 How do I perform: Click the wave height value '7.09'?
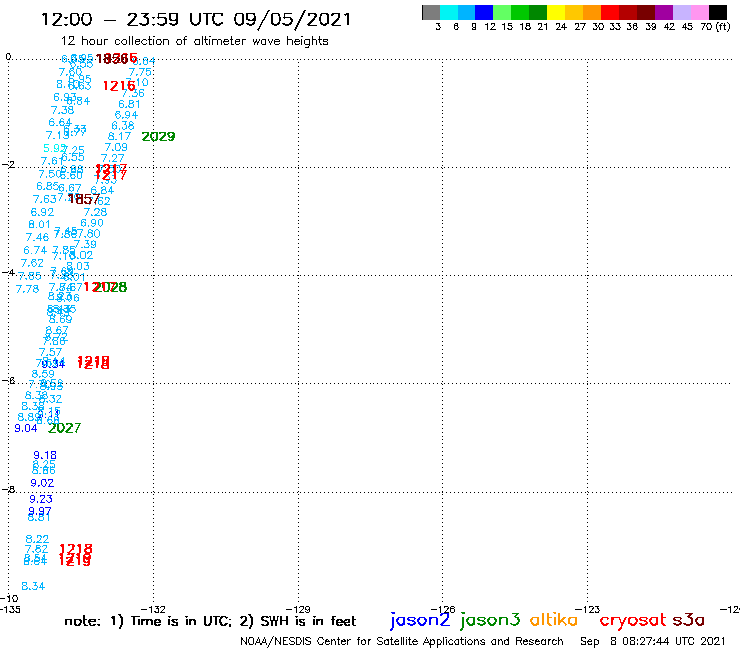coord(116,147)
